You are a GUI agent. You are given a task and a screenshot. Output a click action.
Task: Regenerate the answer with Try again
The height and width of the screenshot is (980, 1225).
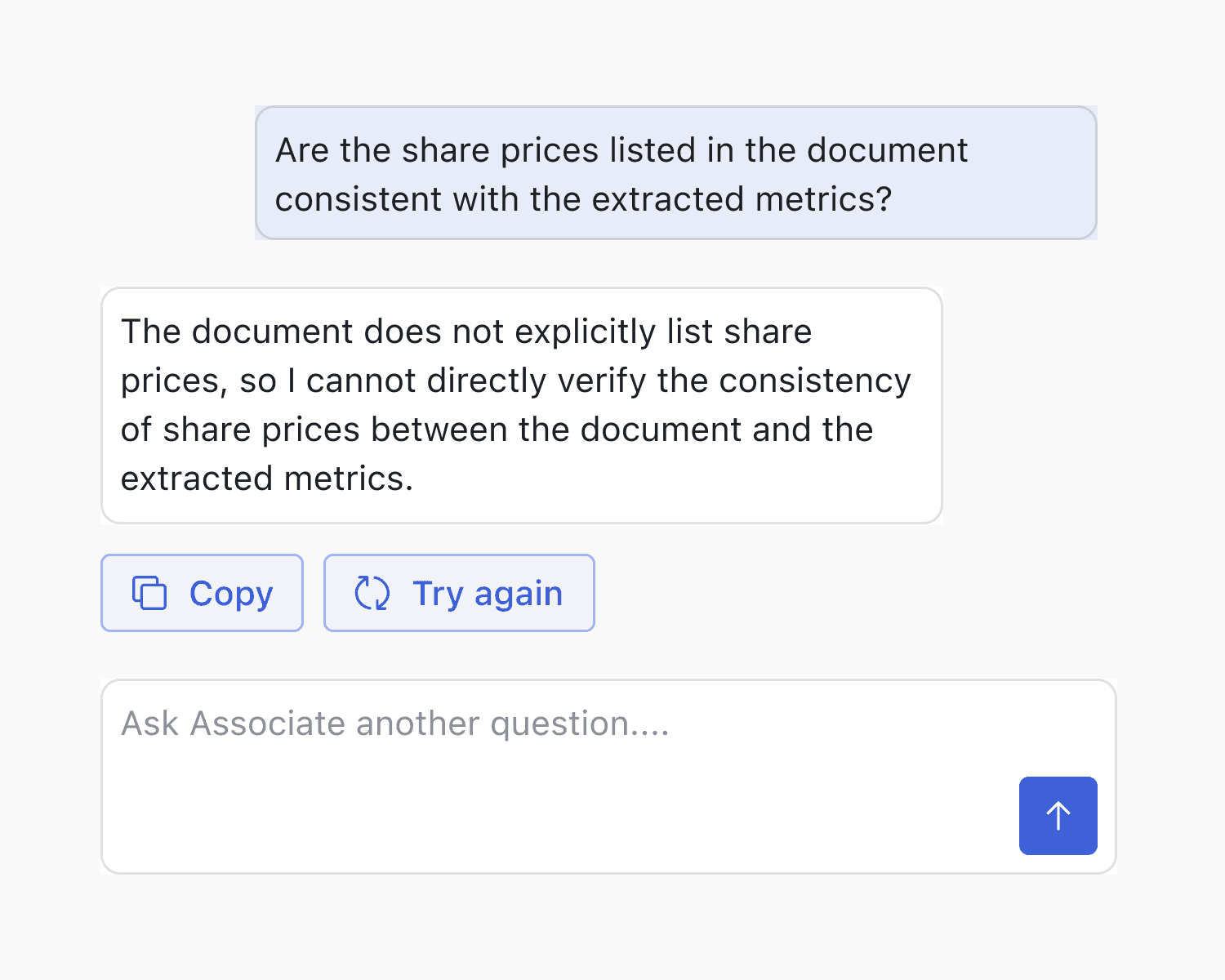[x=459, y=593]
